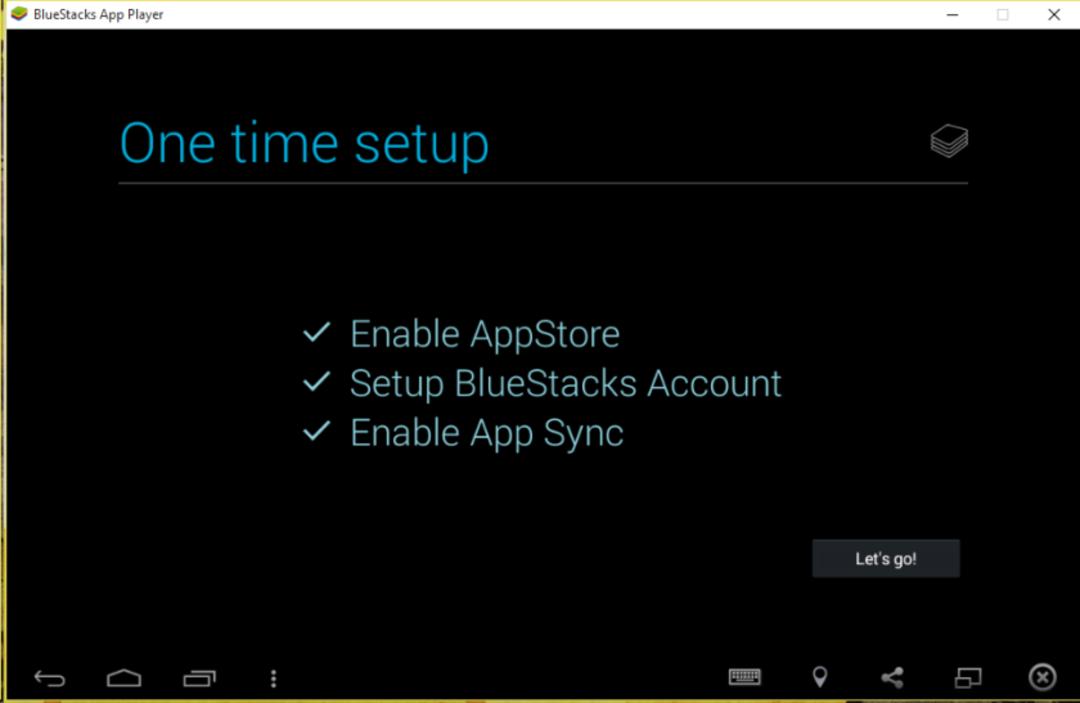Toggle full screen view icon

(x=968, y=678)
